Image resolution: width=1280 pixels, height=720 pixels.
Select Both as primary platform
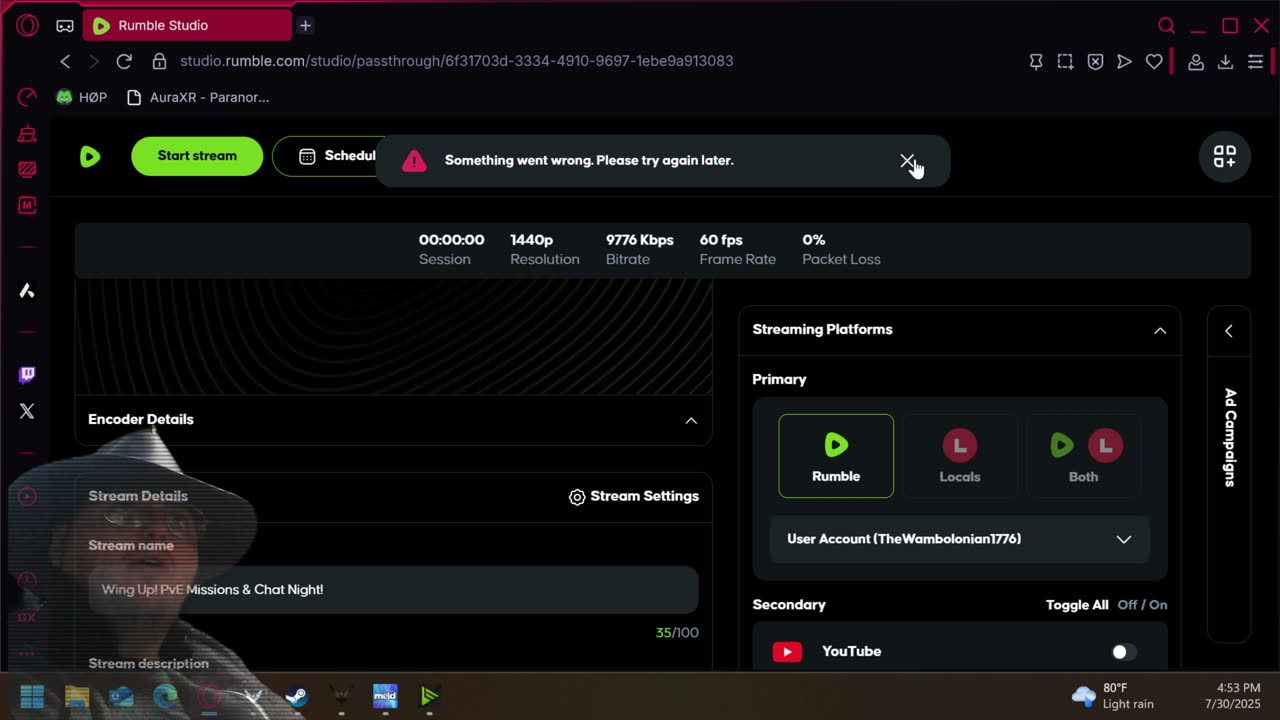1083,456
